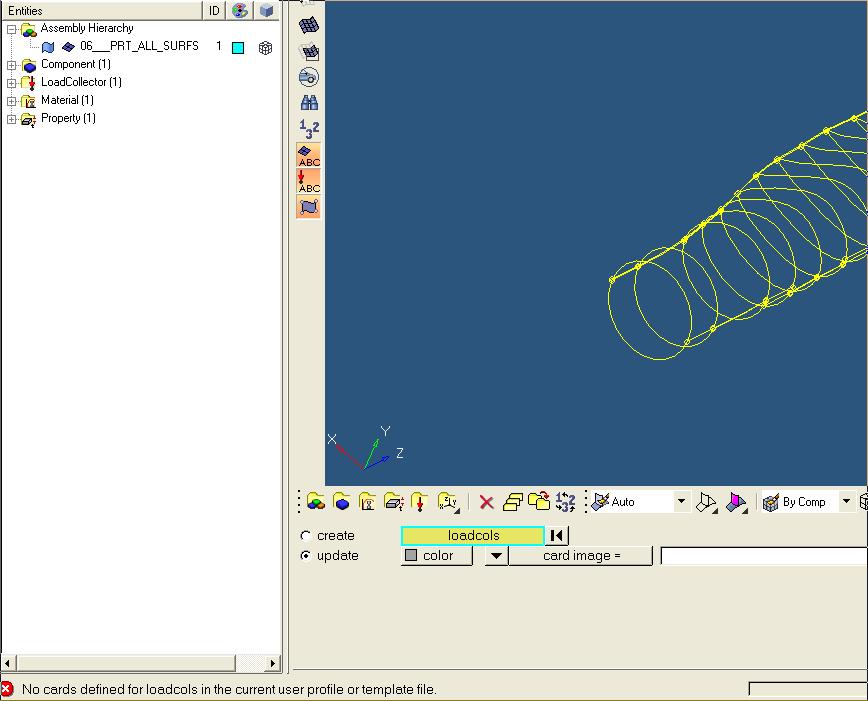
Task: Click the binoculars find icon
Action: [309, 103]
